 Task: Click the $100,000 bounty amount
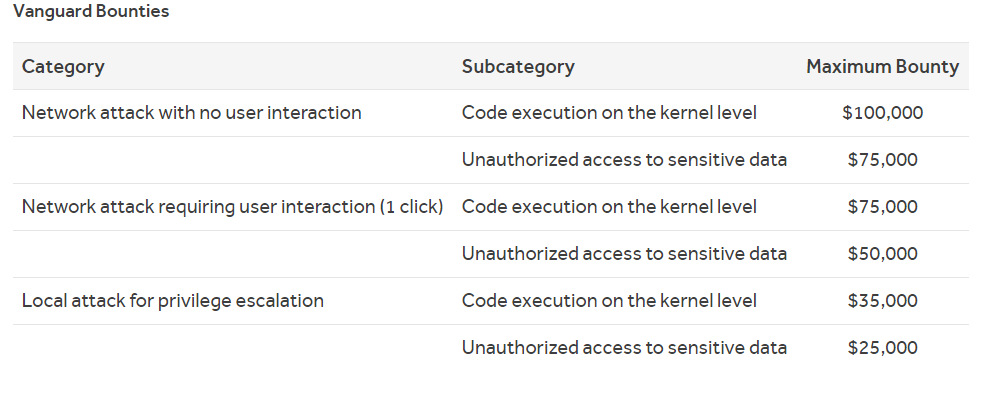[x=883, y=113]
